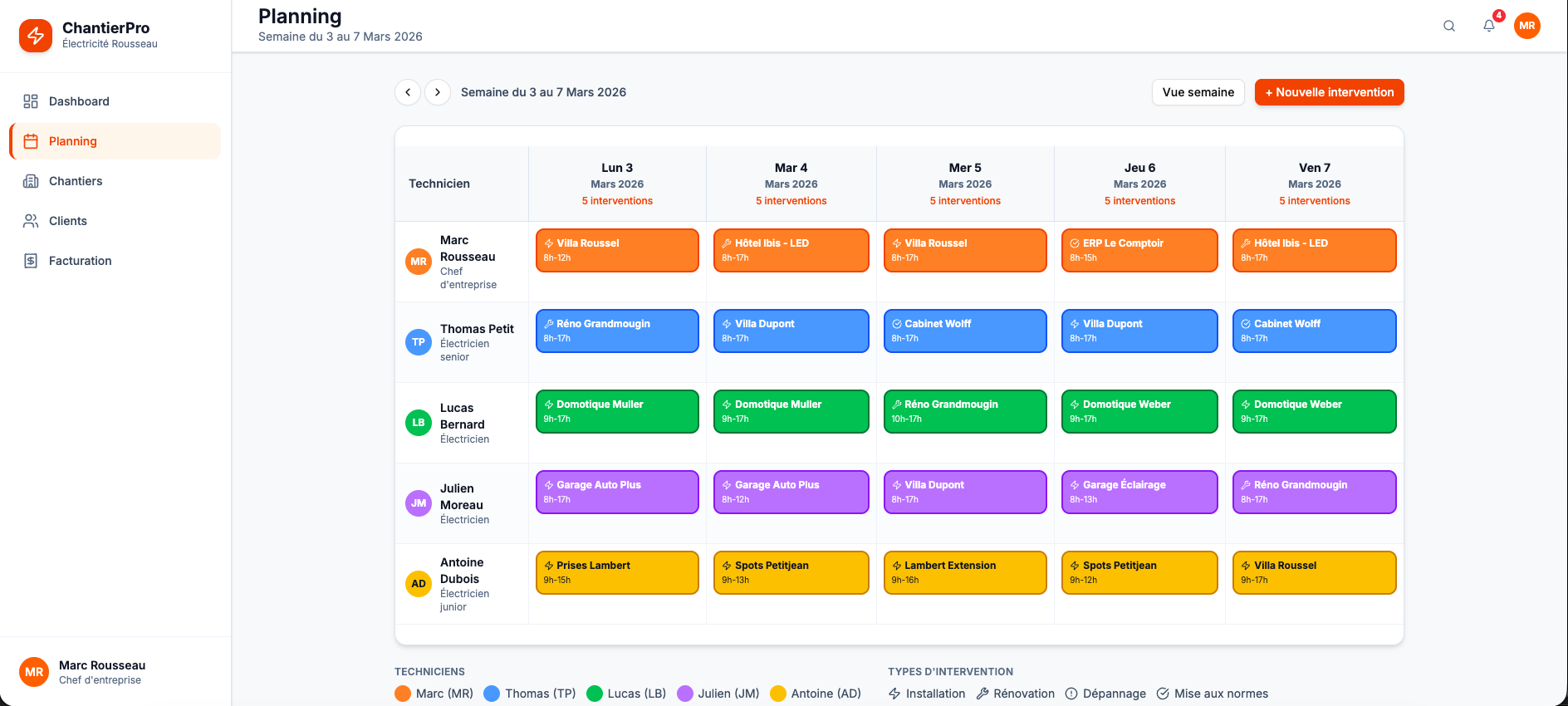Advance to next week with right chevron

(x=438, y=92)
